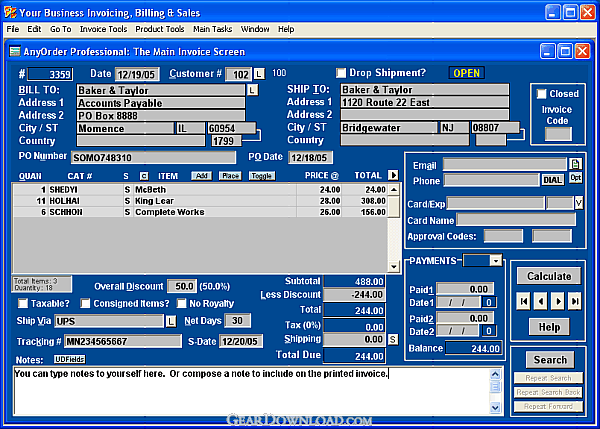Select the King Lear item row
Viewport: 600px width, 429px height.
click(201, 201)
